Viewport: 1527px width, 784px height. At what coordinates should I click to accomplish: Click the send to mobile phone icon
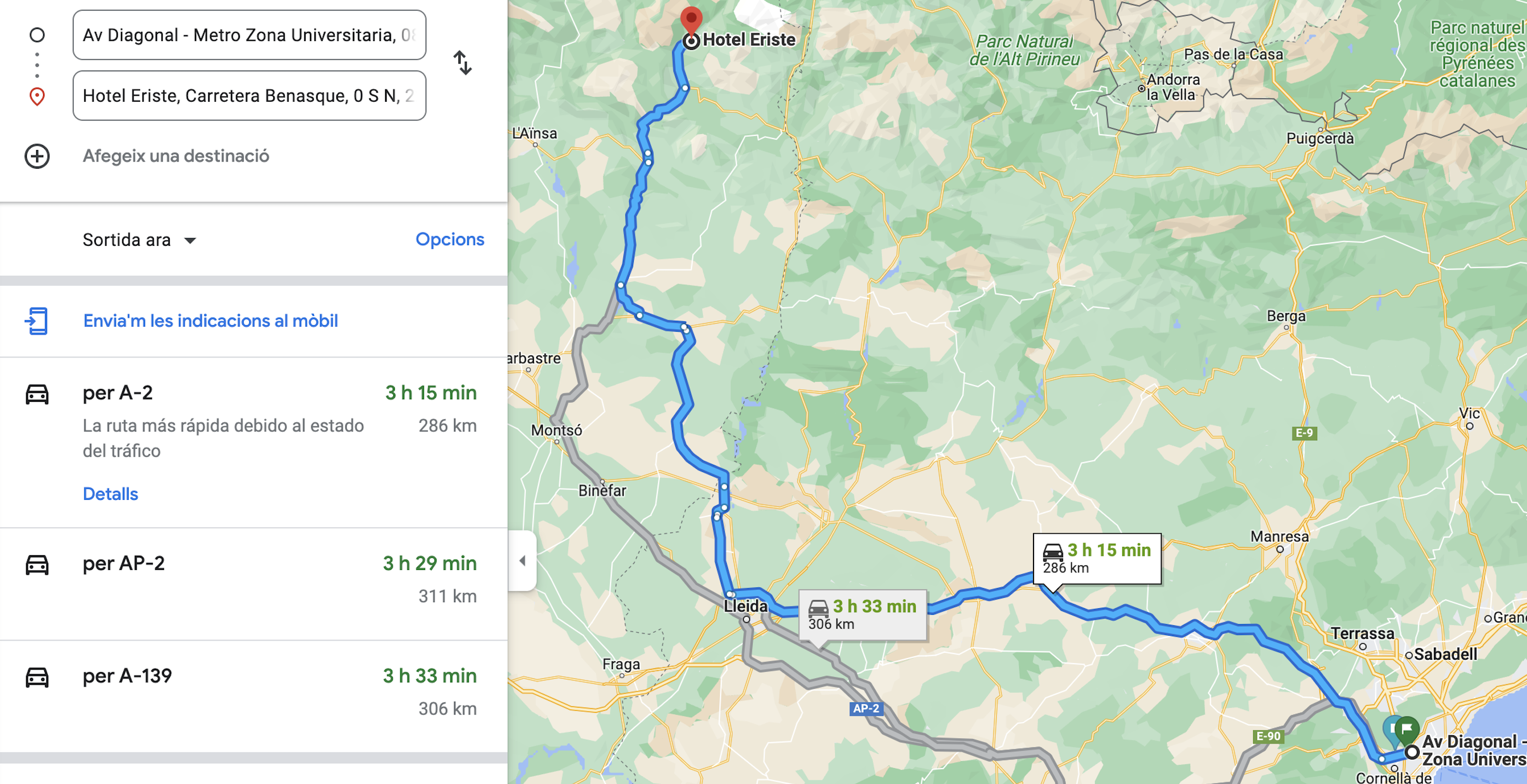pyautogui.click(x=37, y=321)
